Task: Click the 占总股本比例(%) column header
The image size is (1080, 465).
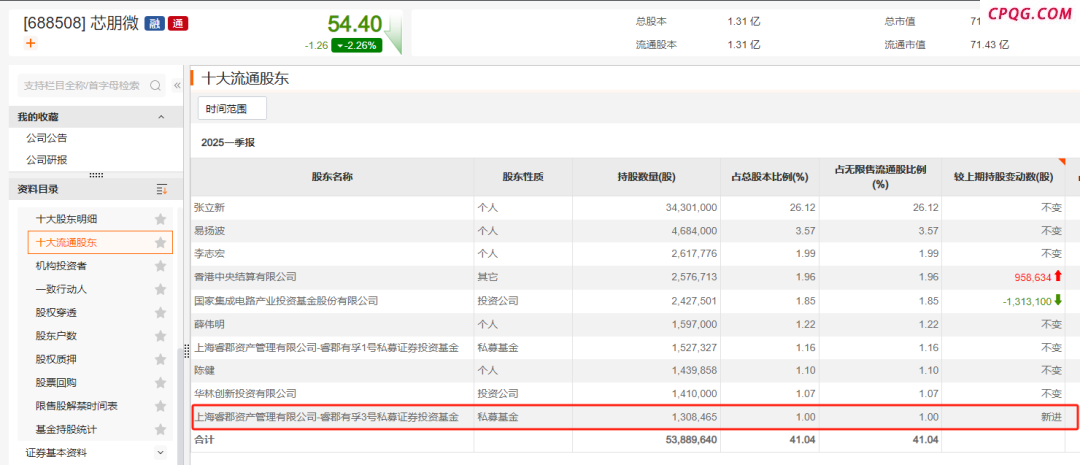Action: [769, 177]
